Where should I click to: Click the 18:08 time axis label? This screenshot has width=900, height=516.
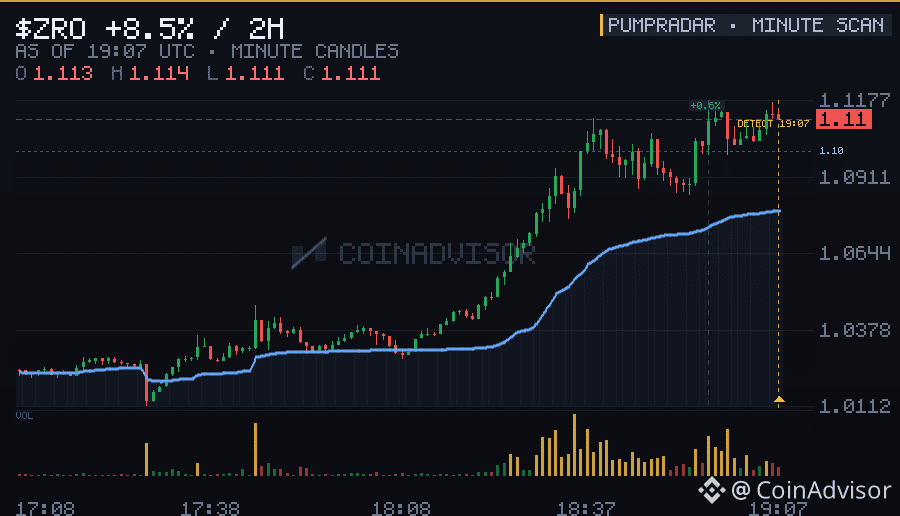tap(401, 509)
